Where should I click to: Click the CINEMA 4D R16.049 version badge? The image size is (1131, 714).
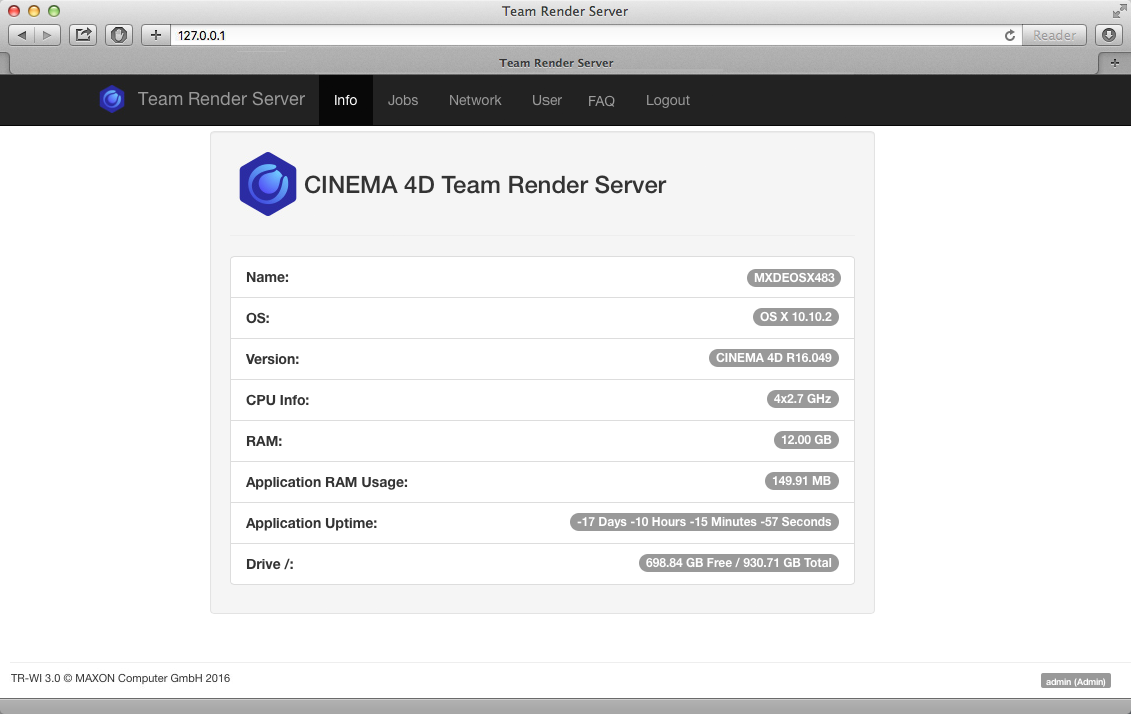tap(773, 358)
